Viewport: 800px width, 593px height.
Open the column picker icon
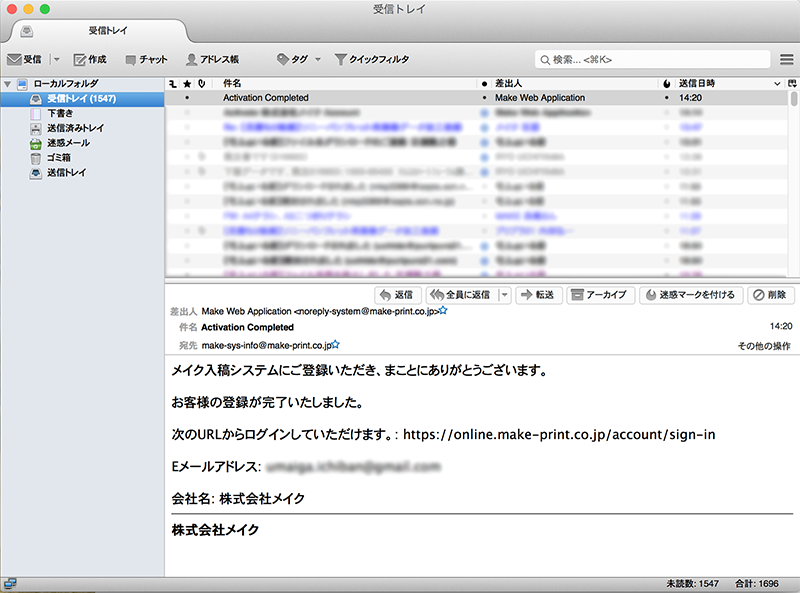[x=792, y=84]
